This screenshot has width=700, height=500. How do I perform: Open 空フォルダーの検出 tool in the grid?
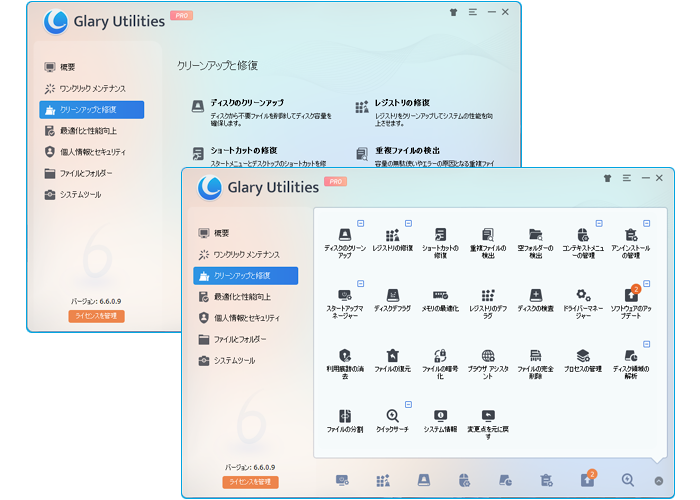click(535, 242)
